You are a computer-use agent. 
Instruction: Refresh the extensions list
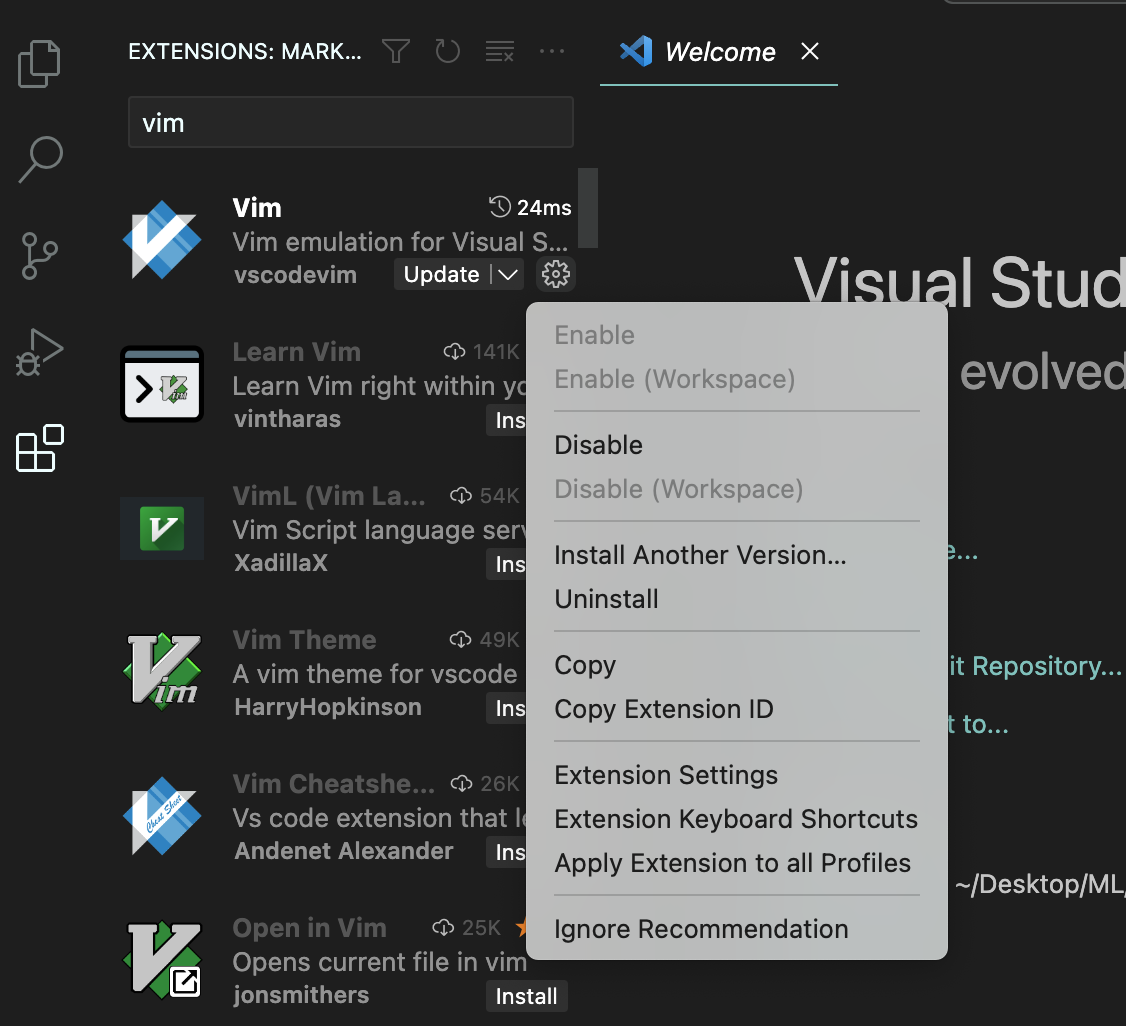pyautogui.click(x=447, y=51)
